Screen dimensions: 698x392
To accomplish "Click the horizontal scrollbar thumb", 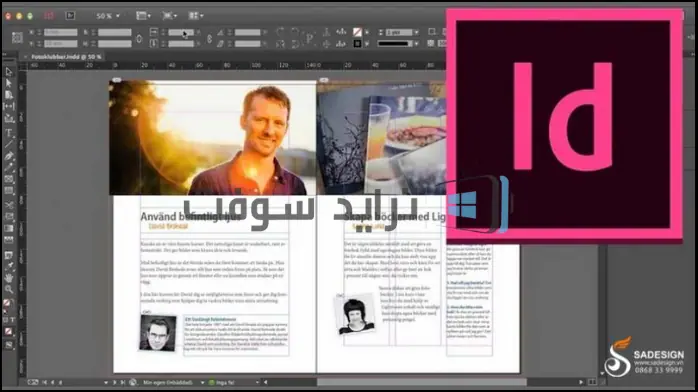I will click(422, 382).
